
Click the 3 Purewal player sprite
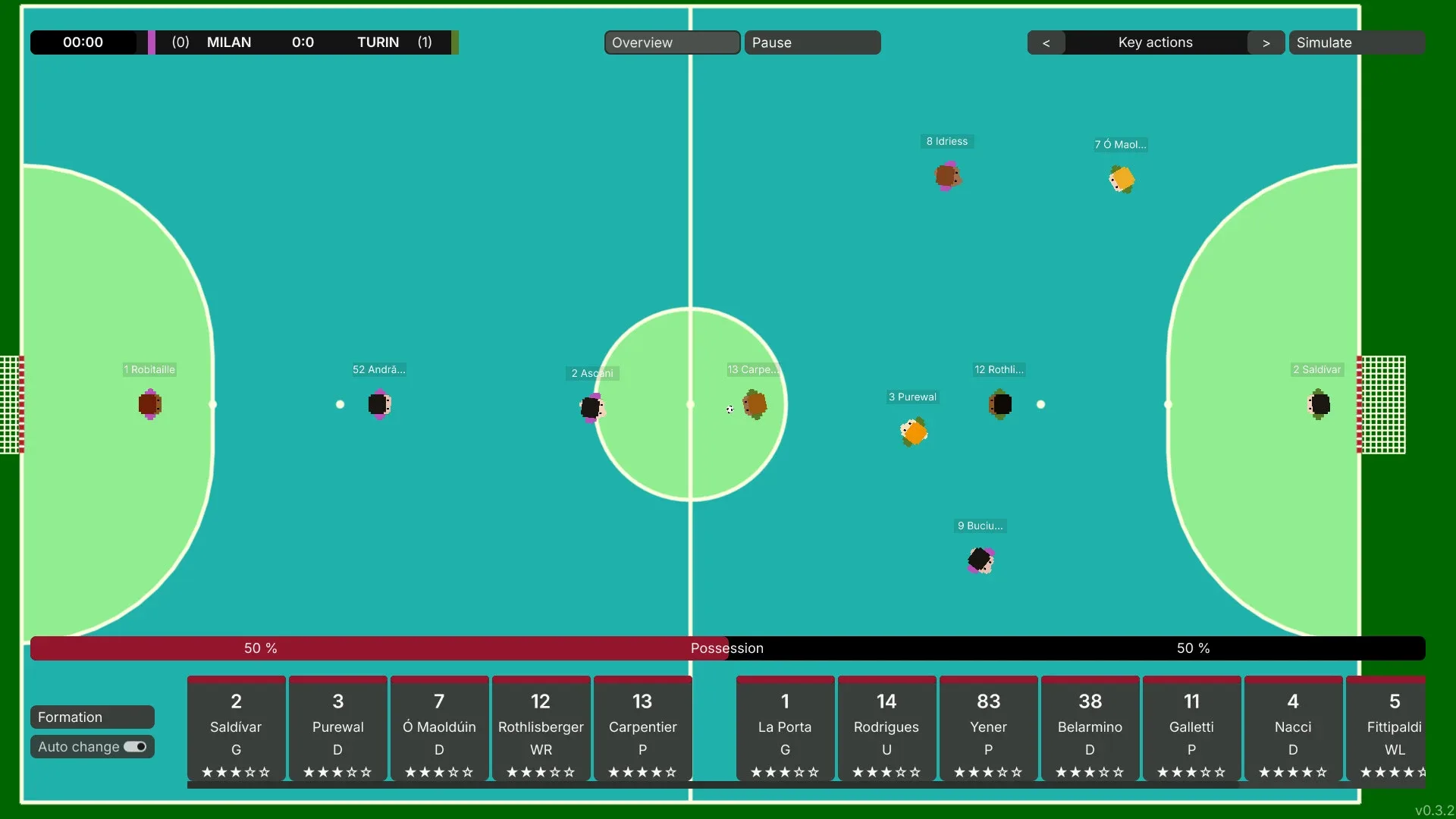[x=914, y=432]
